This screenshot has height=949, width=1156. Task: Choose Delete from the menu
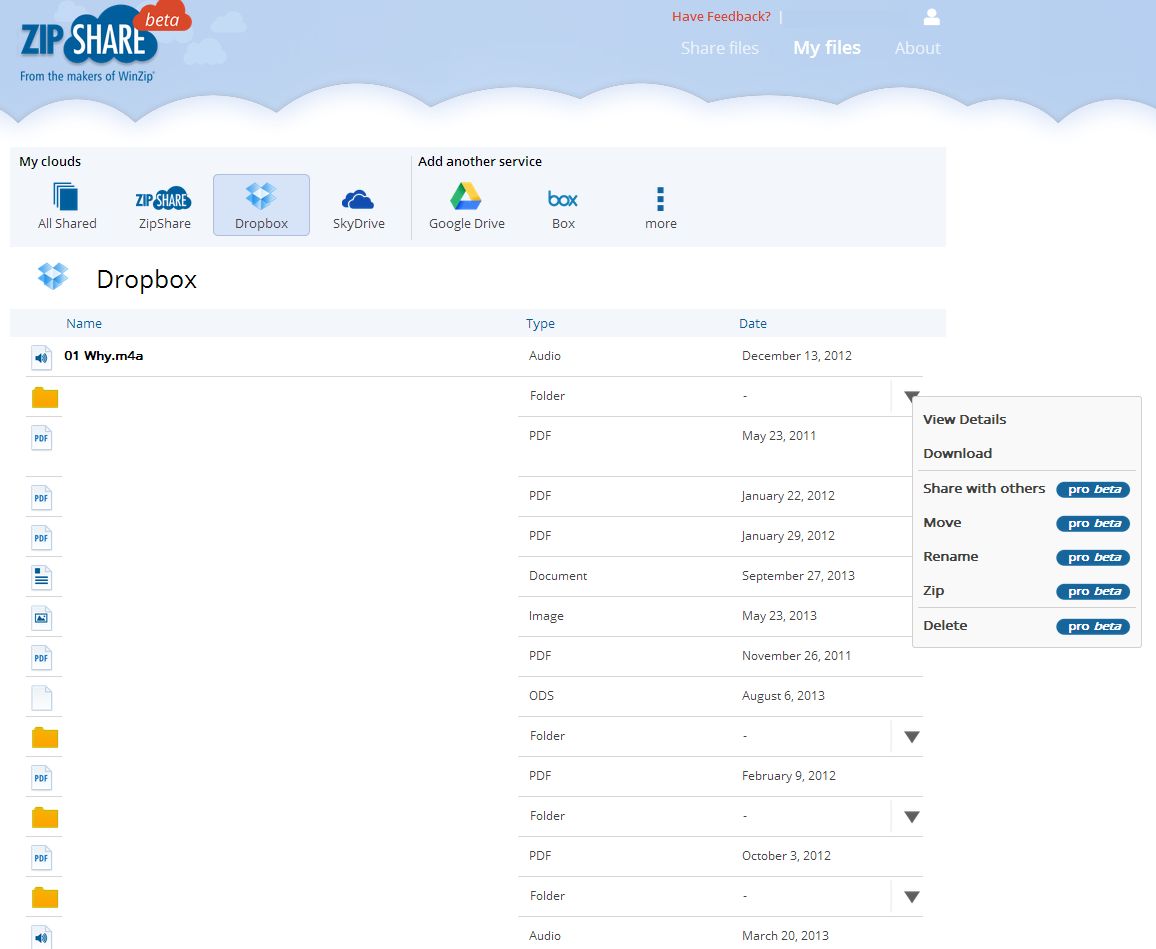pos(944,625)
